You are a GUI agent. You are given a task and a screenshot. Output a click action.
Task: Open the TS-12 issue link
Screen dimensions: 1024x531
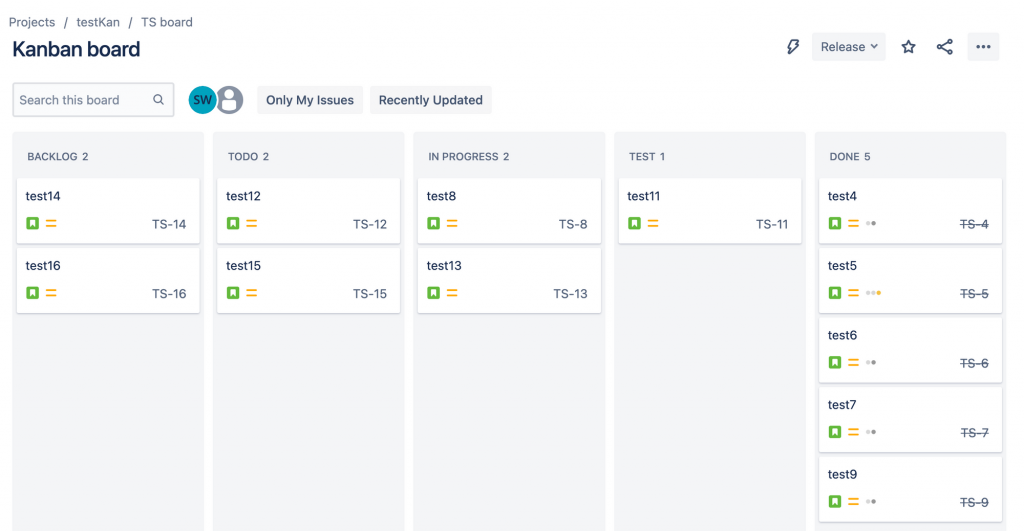tap(369, 224)
